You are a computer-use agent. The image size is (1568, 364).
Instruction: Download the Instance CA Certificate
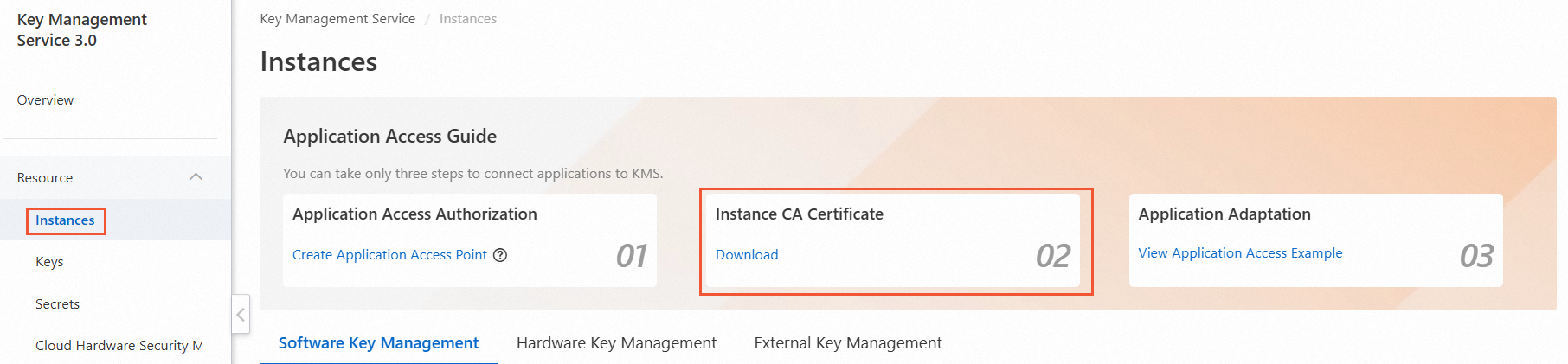747,255
